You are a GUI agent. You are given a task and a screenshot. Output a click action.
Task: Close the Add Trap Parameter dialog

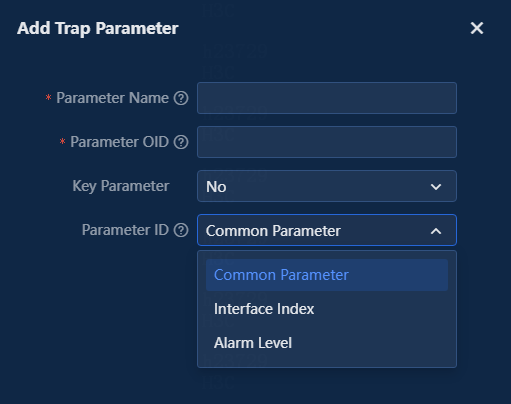click(x=477, y=28)
